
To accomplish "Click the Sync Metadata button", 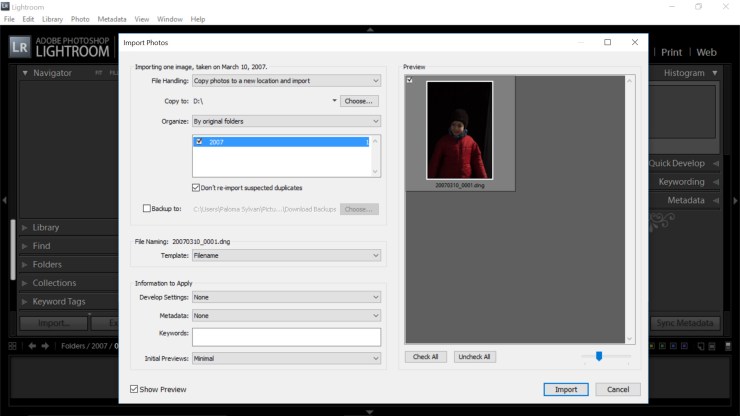I will click(685, 323).
